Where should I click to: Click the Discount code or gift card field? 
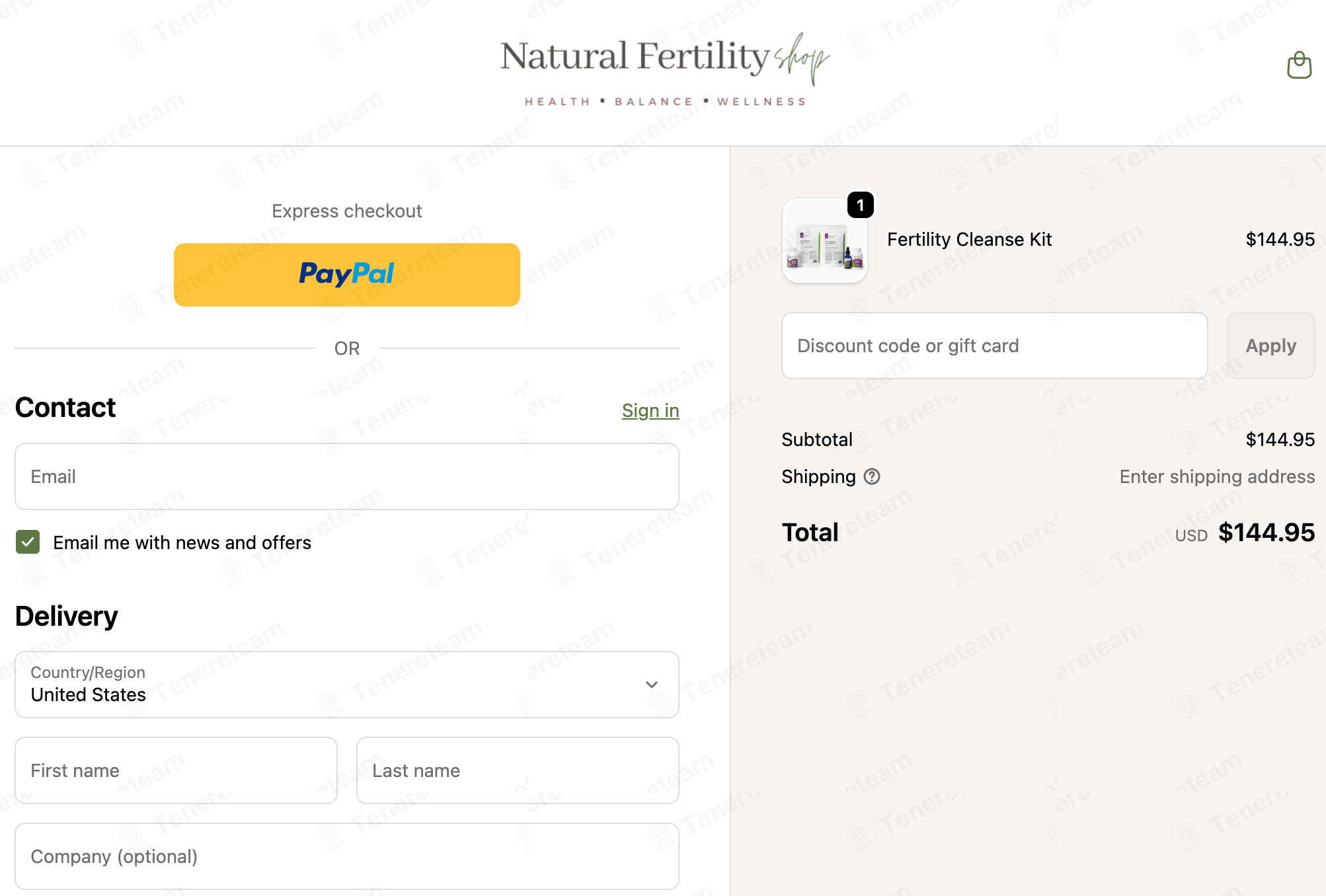[994, 346]
